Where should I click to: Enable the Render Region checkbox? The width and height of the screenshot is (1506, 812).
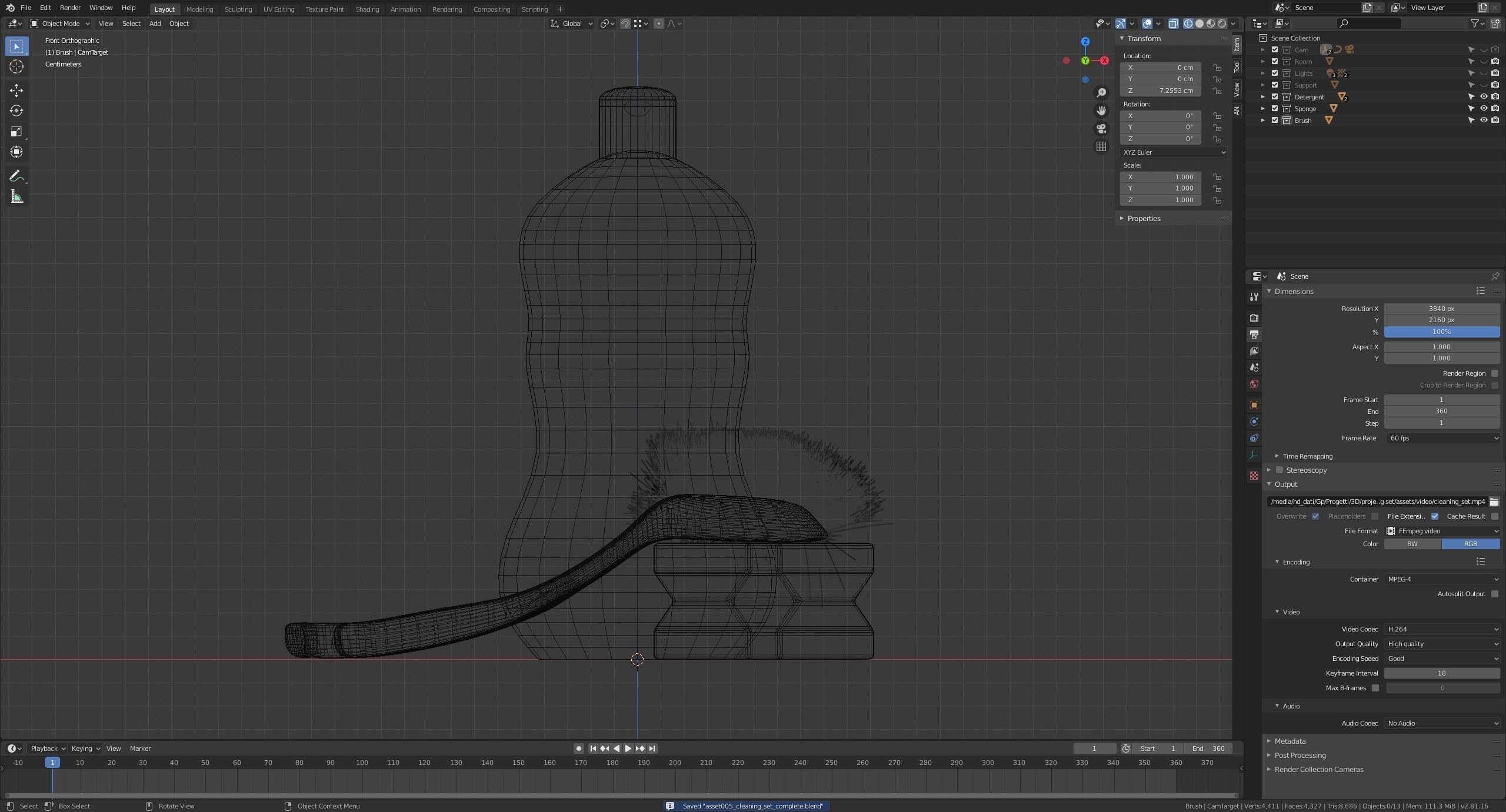1495,373
